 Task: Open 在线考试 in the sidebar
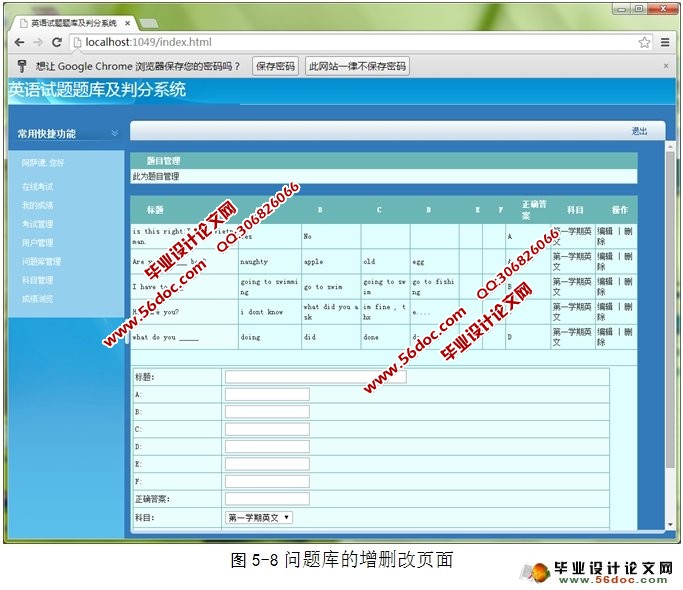coord(38,187)
